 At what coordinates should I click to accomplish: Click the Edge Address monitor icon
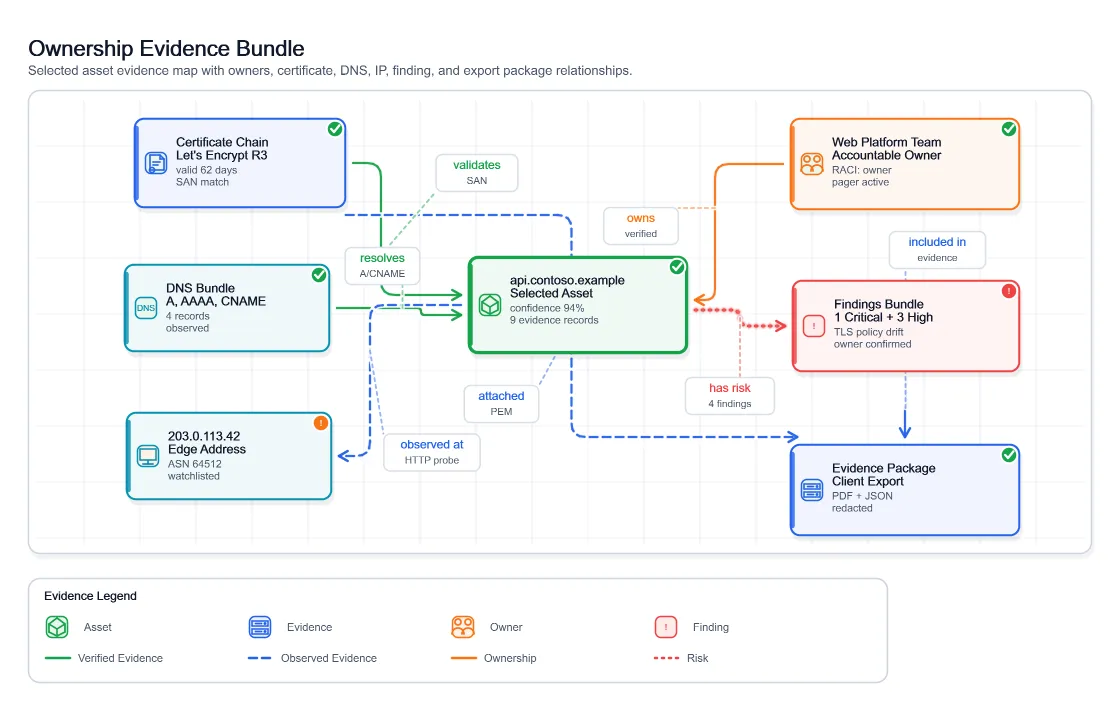pyautogui.click(x=148, y=456)
